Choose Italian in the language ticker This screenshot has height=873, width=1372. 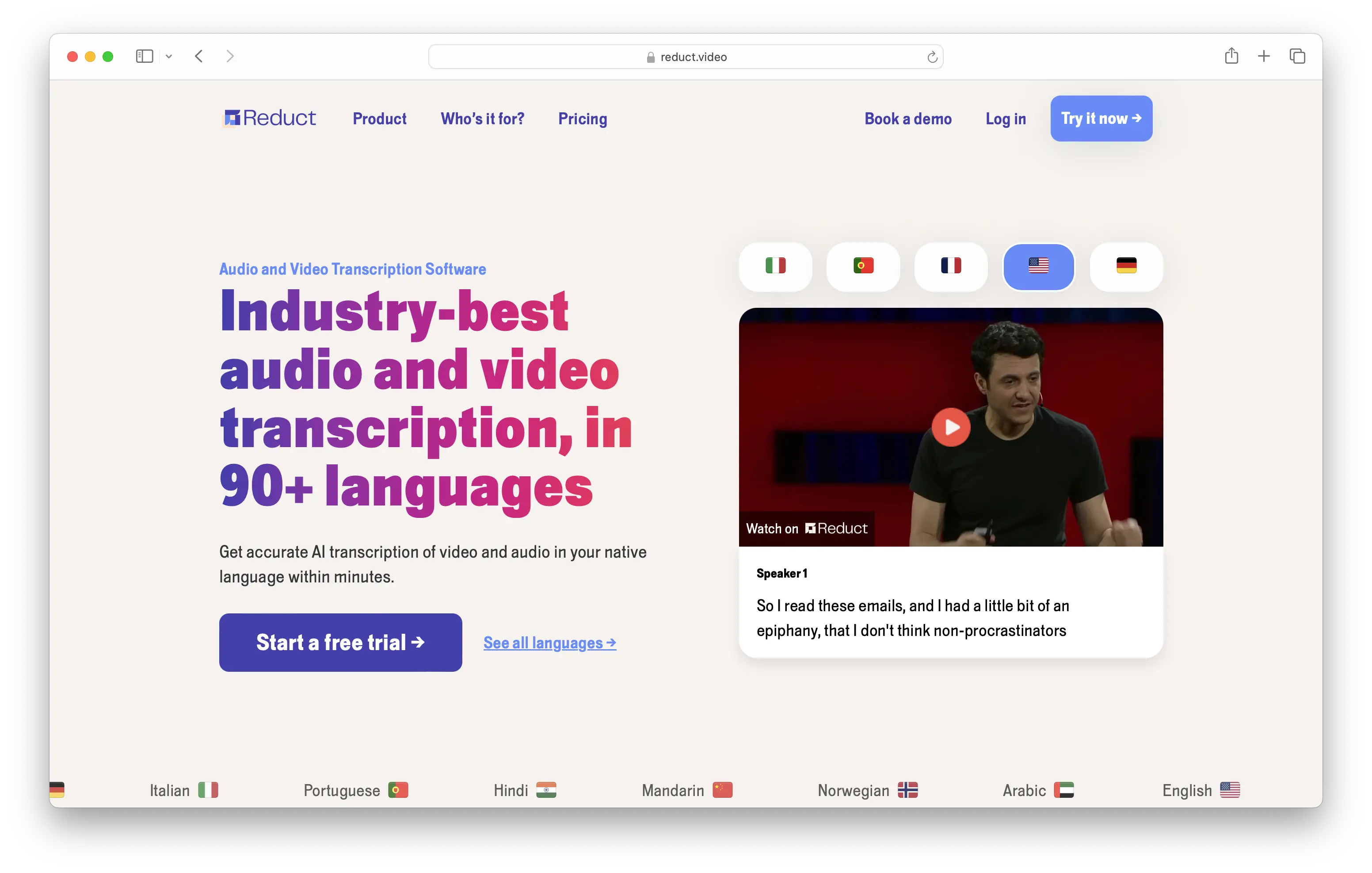pos(184,790)
